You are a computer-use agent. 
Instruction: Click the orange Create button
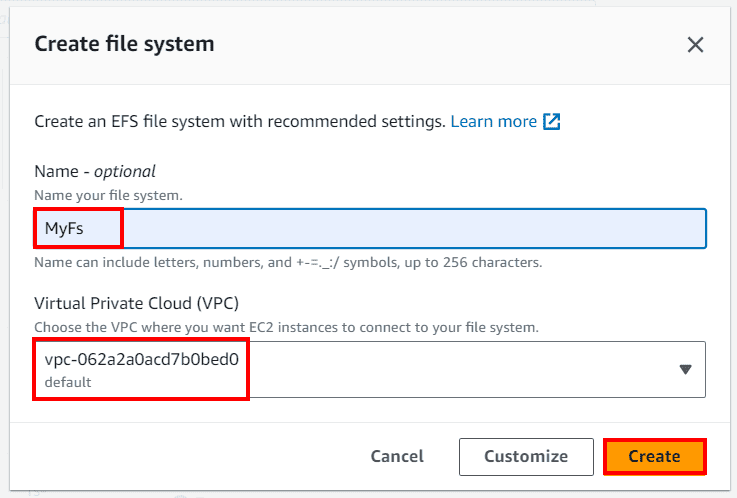(654, 456)
